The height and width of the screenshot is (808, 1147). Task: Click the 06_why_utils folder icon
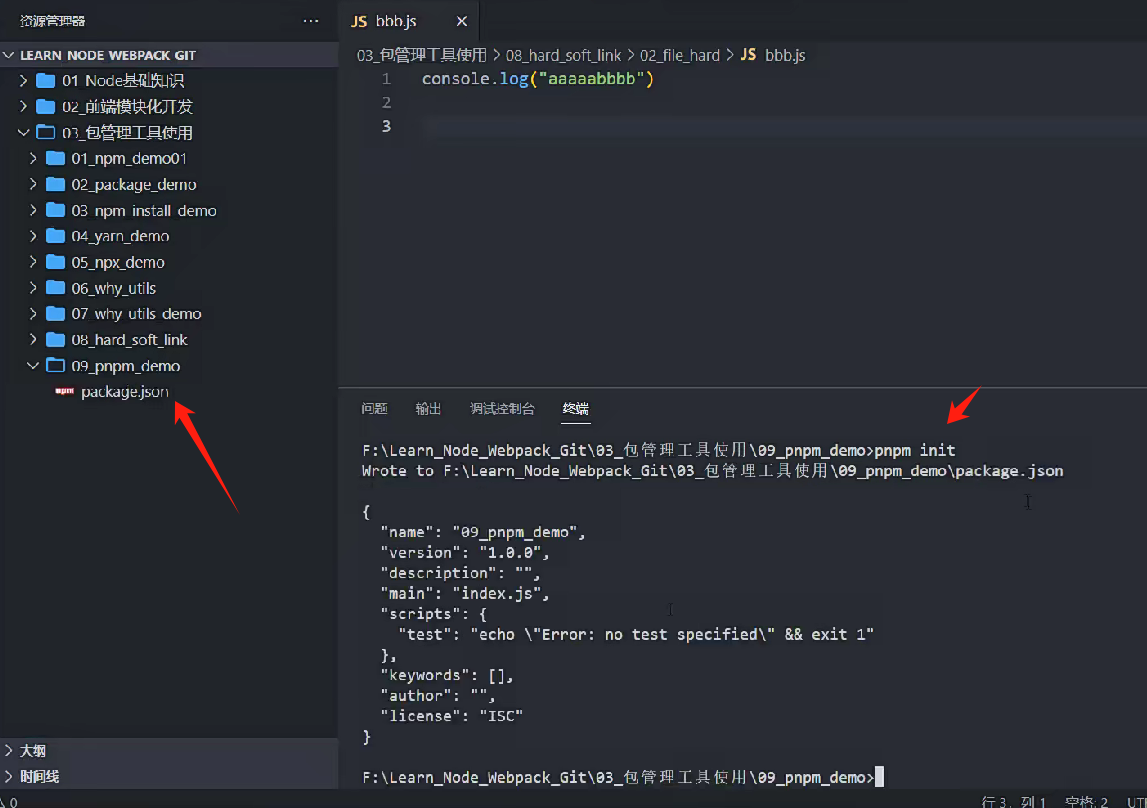tap(55, 288)
